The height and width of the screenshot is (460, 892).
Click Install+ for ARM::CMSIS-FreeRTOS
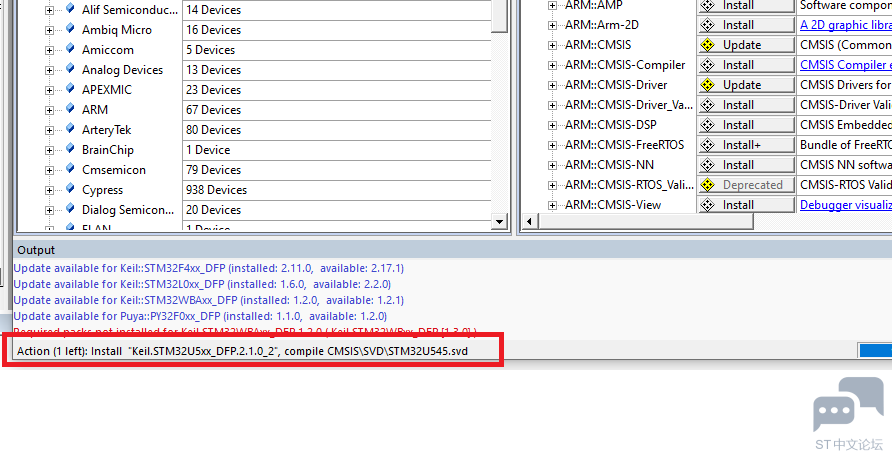[x=746, y=145]
